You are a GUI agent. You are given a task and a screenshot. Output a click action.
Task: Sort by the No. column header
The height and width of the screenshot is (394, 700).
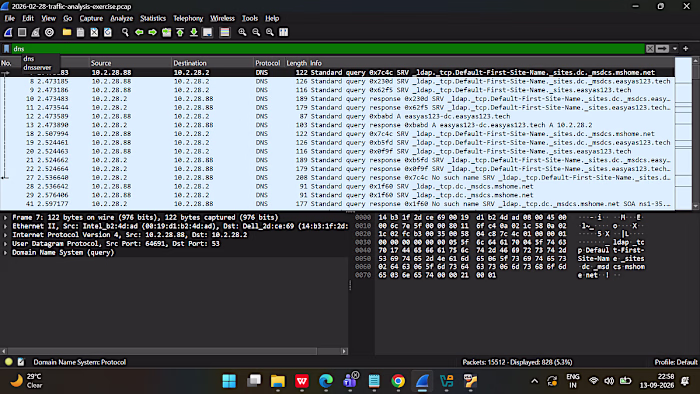coord(6,63)
